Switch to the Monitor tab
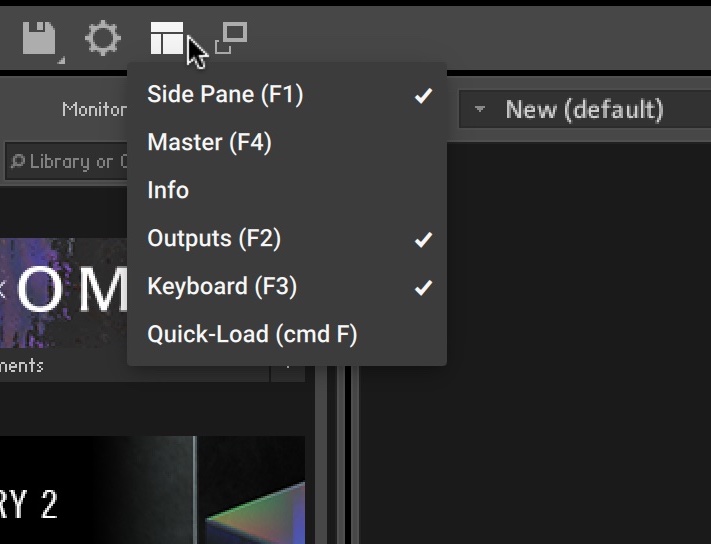 93,109
